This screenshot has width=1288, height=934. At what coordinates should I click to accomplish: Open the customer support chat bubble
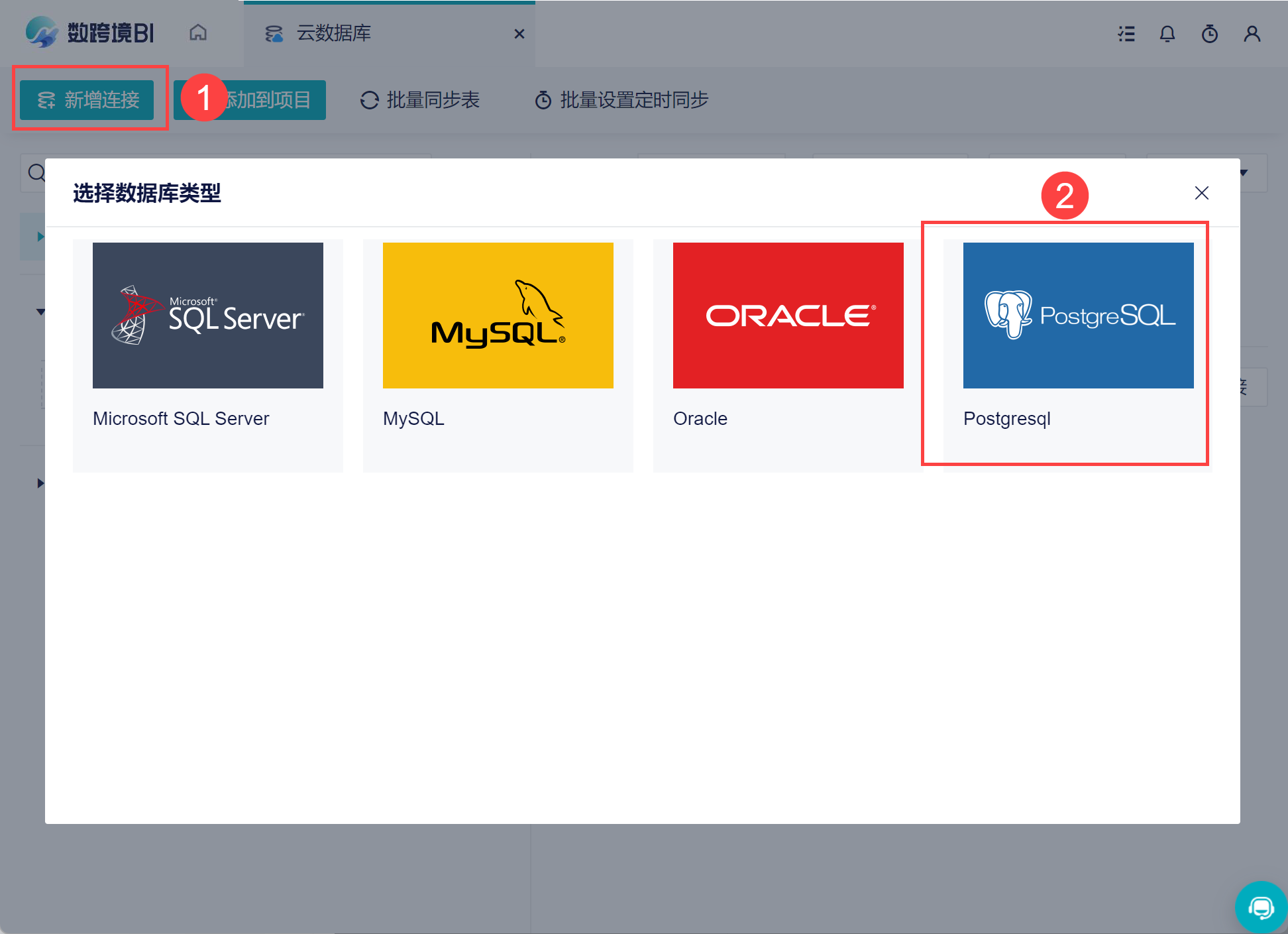click(1261, 907)
